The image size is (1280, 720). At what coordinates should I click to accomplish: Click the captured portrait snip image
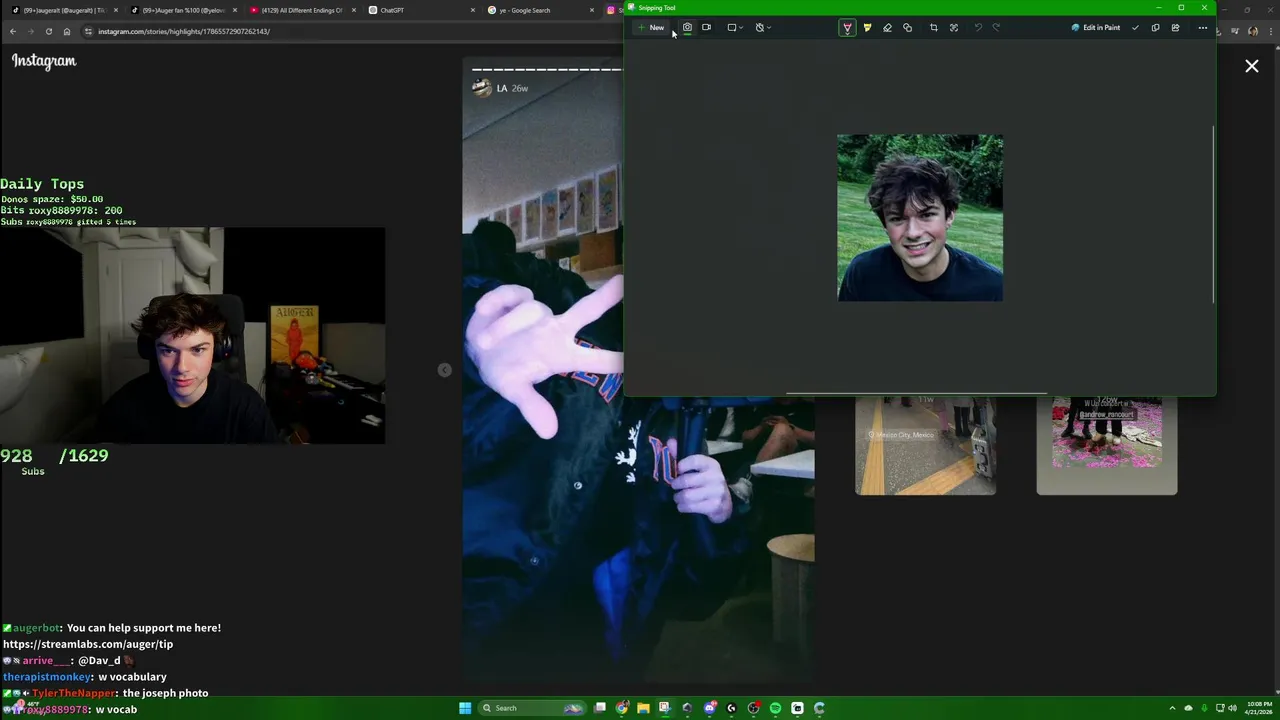(x=920, y=217)
